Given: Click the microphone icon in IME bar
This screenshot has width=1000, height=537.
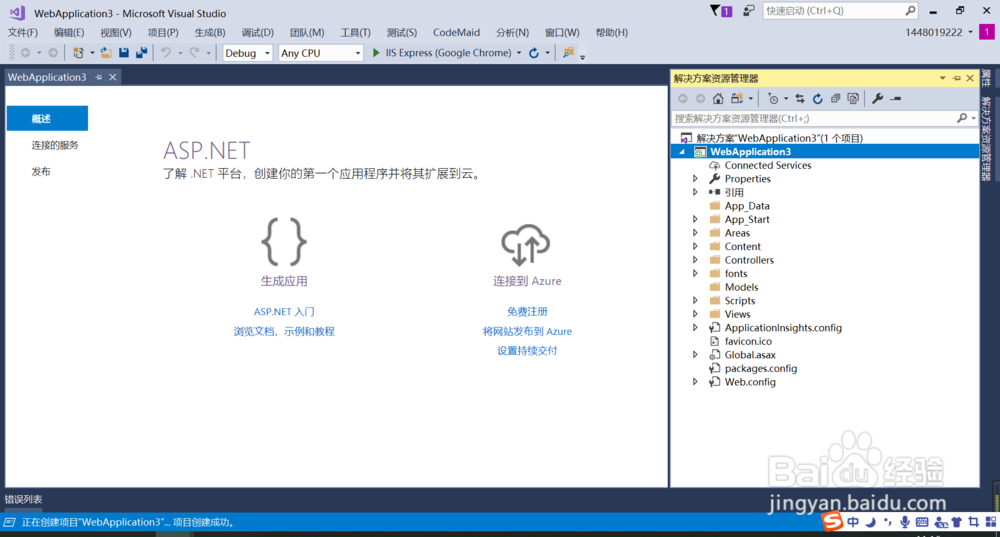Looking at the screenshot, I should point(904,522).
